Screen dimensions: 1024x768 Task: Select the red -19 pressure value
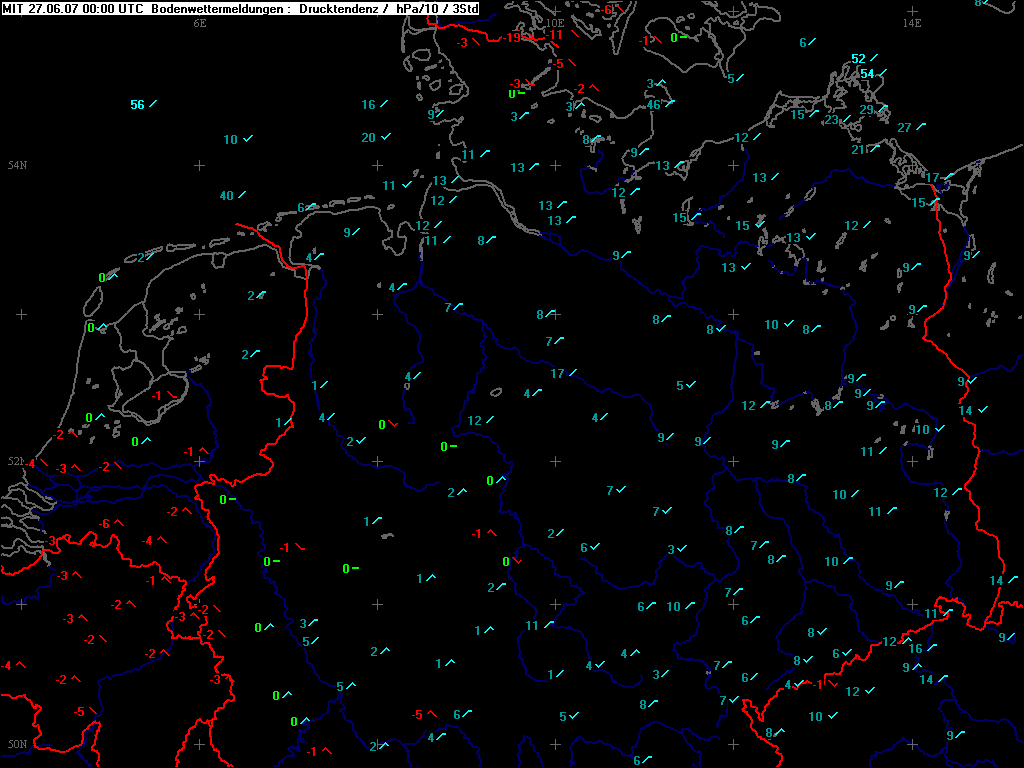(512, 37)
